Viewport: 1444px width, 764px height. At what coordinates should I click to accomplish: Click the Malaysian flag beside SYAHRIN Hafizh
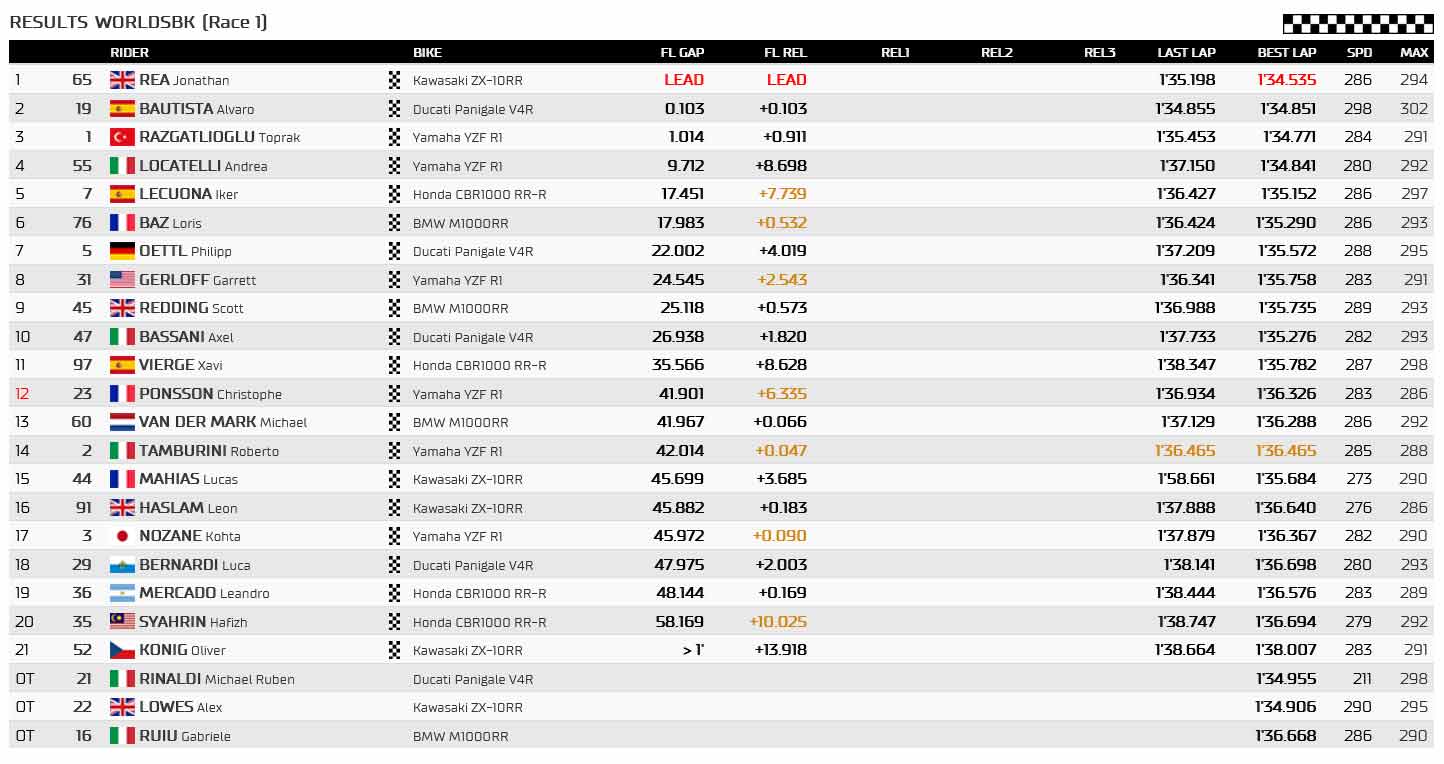[122, 622]
